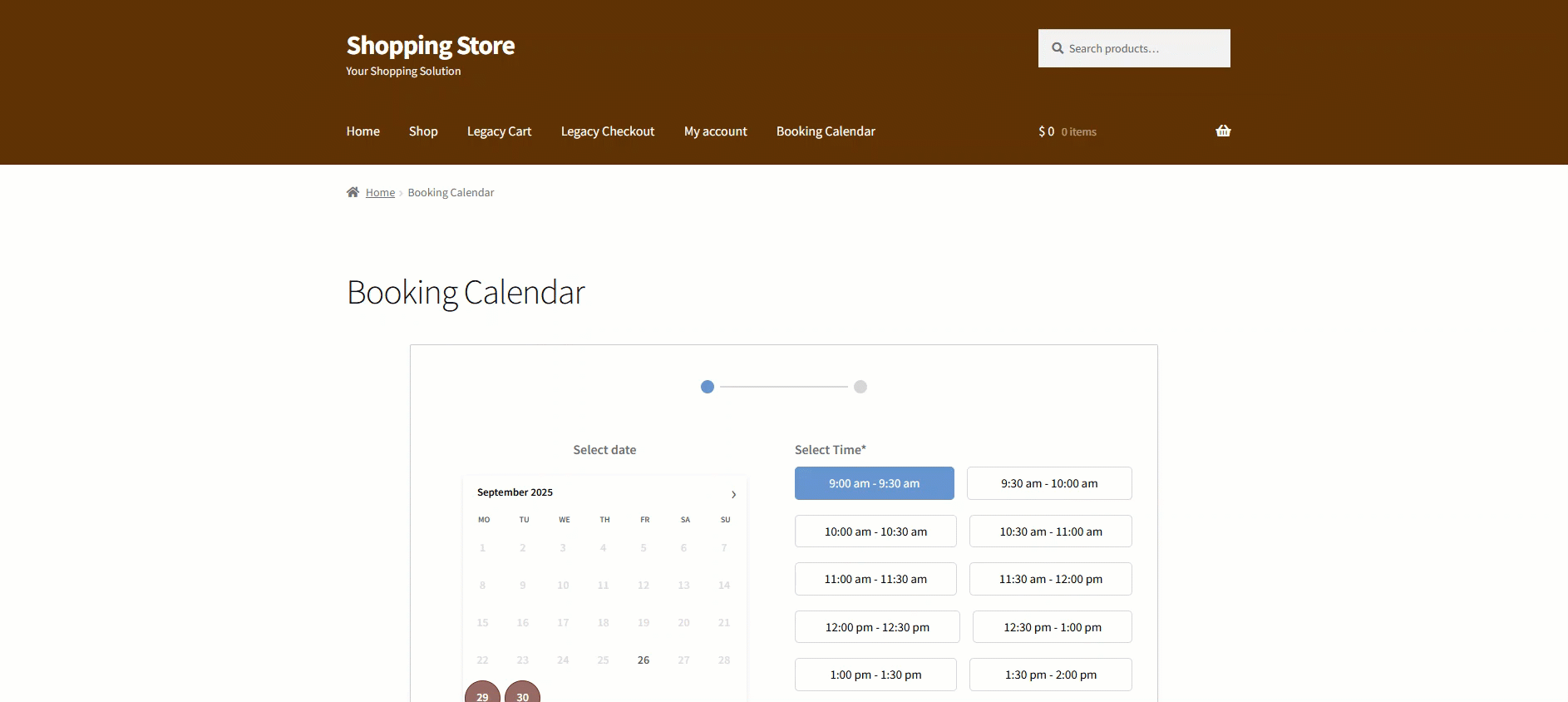Select the 1:30 pm - 2:00 pm slot
The width and height of the screenshot is (1568, 702).
(1050, 675)
